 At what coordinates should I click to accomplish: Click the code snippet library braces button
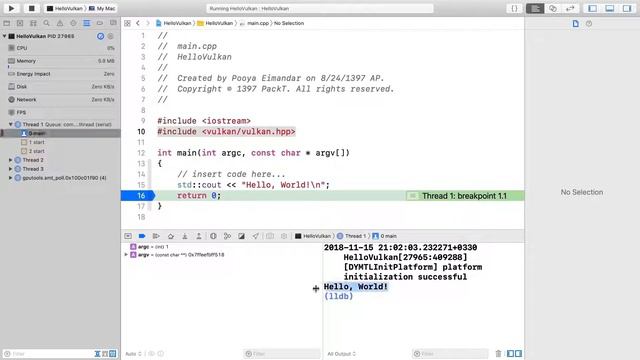click(x=514, y=8)
